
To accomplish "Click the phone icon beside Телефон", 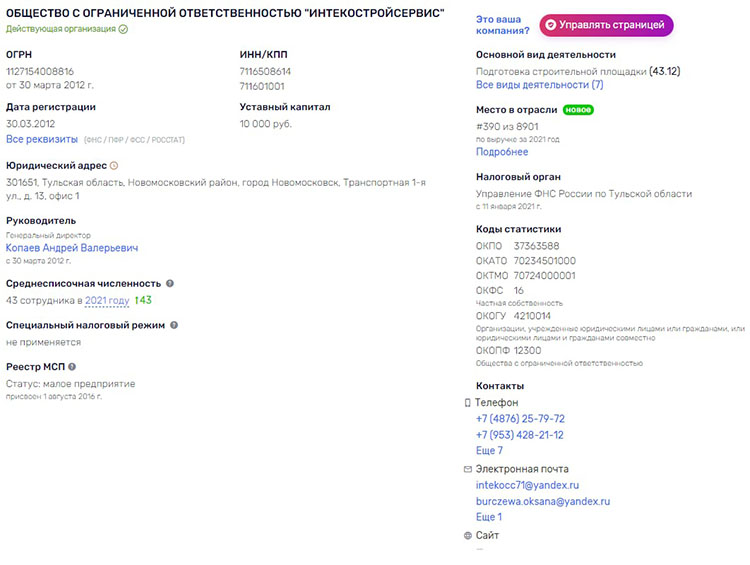I will coord(467,402).
